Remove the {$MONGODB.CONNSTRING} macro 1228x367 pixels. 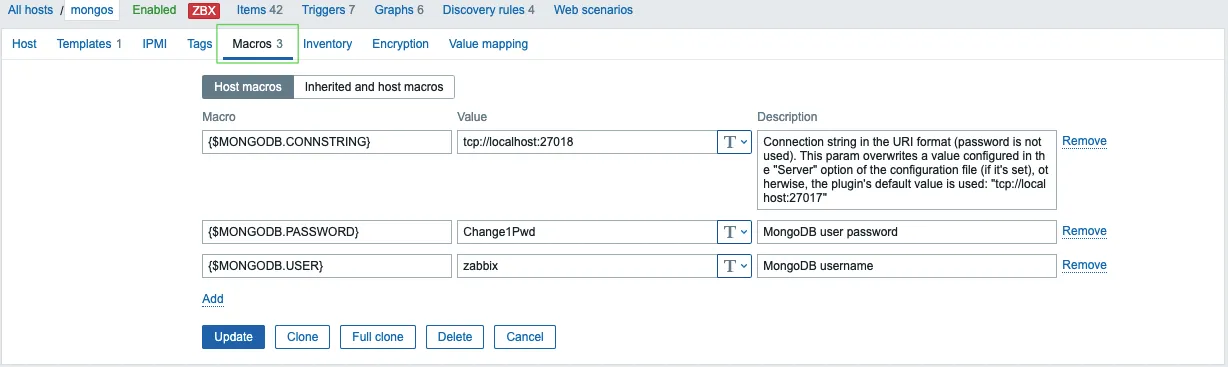(1084, 141)
